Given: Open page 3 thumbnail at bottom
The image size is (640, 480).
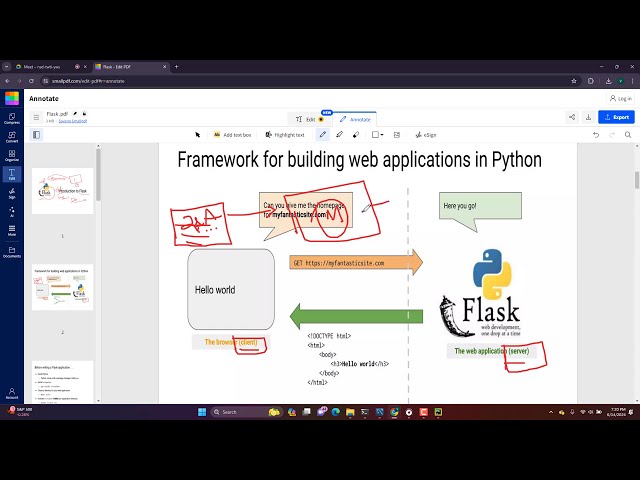Looking at the screenshot, I should (x=62, y=382).
